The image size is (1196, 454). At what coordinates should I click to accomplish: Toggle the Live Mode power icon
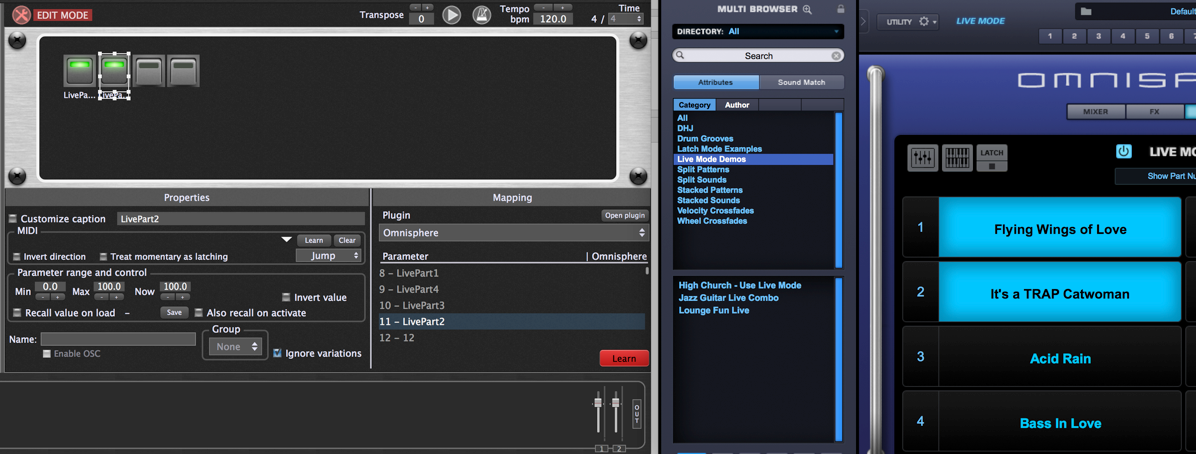click(x=1124, y=152)
